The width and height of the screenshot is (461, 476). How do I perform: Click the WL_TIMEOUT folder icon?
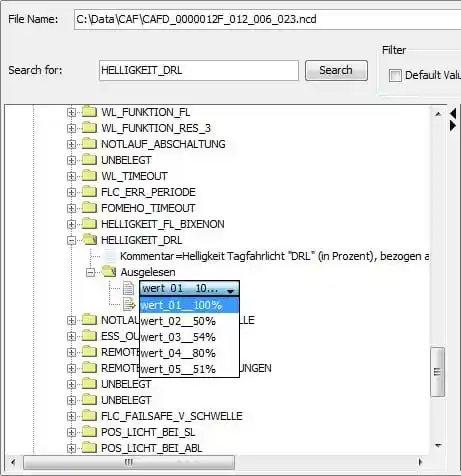tap(89, 175)
